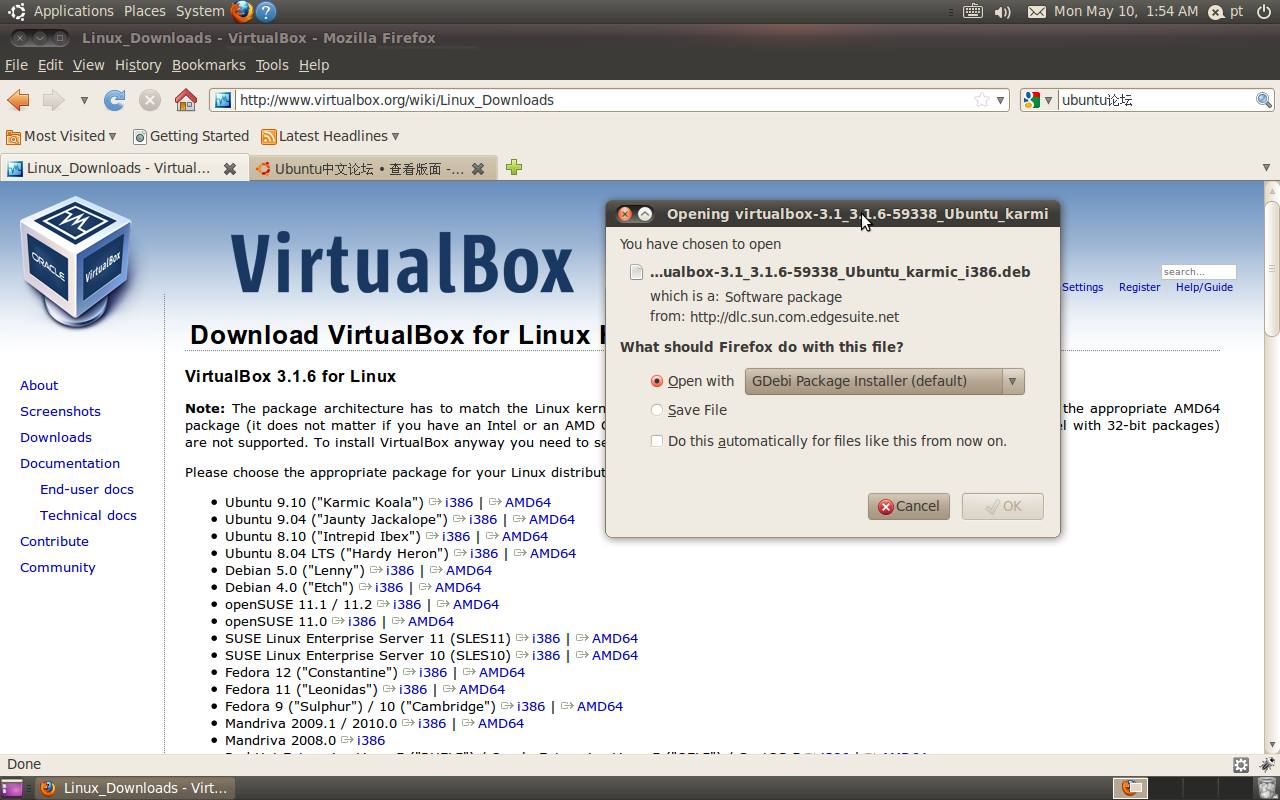
Task: Click the stop loading icon
Action: (x=150, y=100)
